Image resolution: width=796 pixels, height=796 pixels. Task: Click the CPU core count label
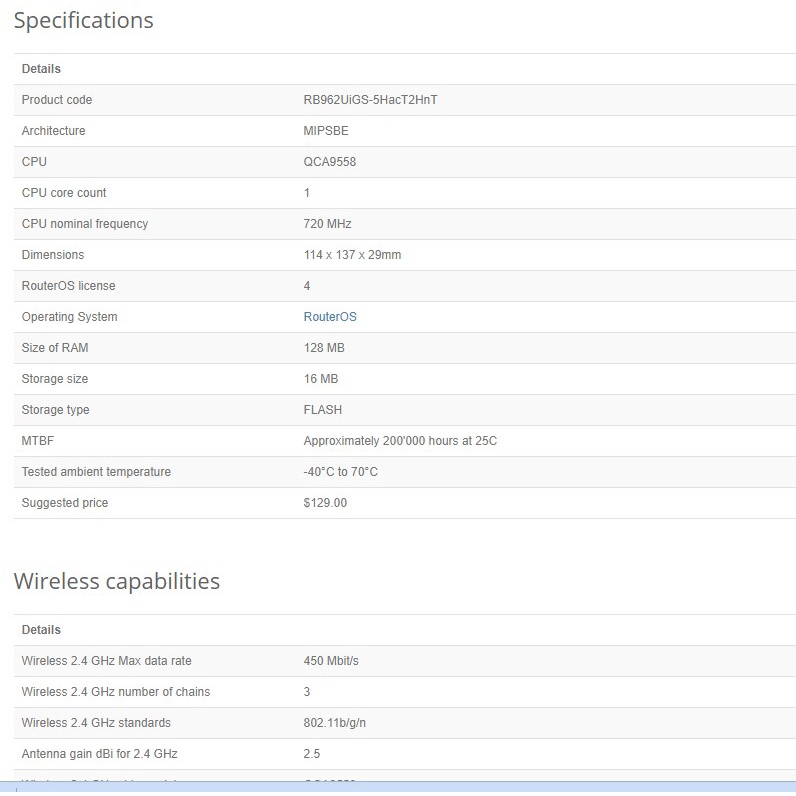tap(64, 193)
